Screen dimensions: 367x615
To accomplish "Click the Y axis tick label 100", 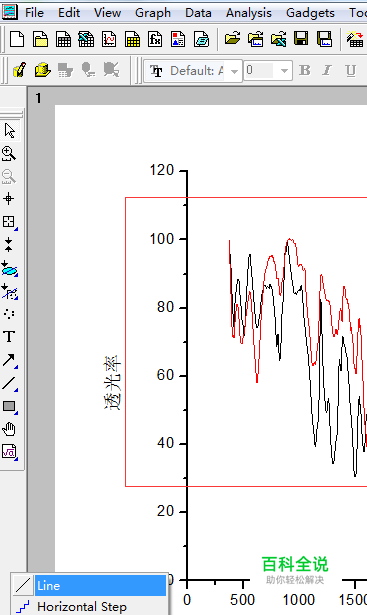I will pos(162,238).
